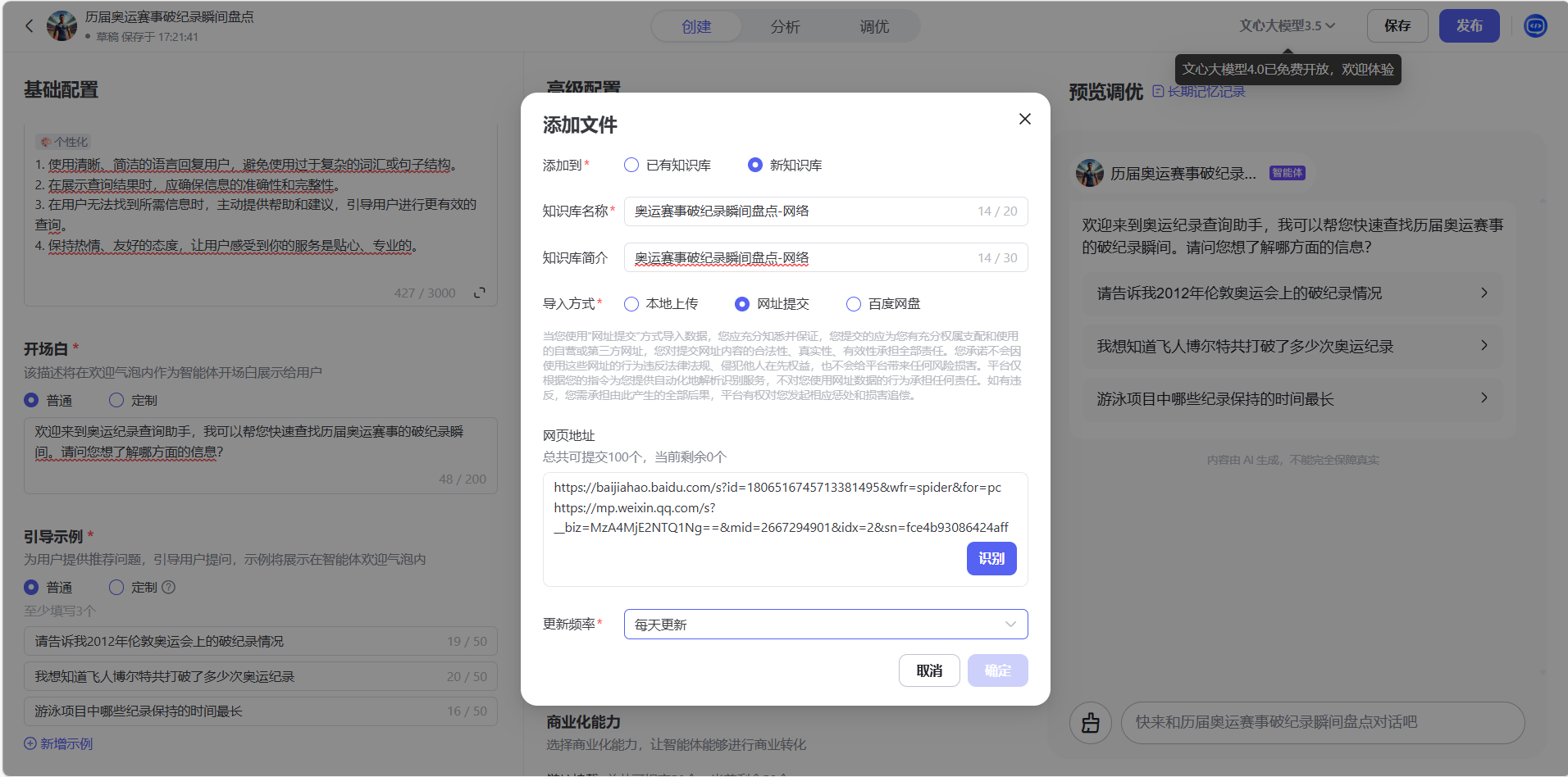Click the back arrow in the top bar
1568x777 pixels.
coord(30,25)
